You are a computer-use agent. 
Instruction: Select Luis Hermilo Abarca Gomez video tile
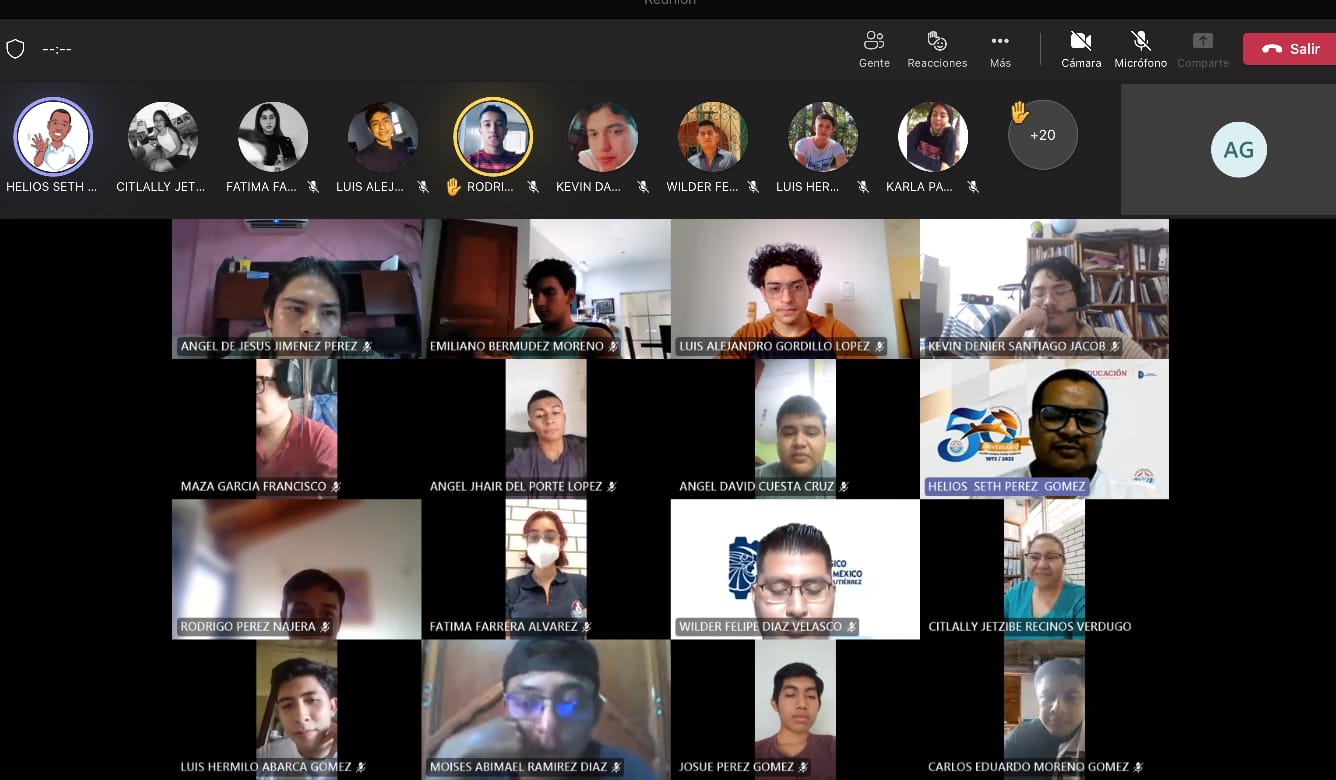(297, 710)
